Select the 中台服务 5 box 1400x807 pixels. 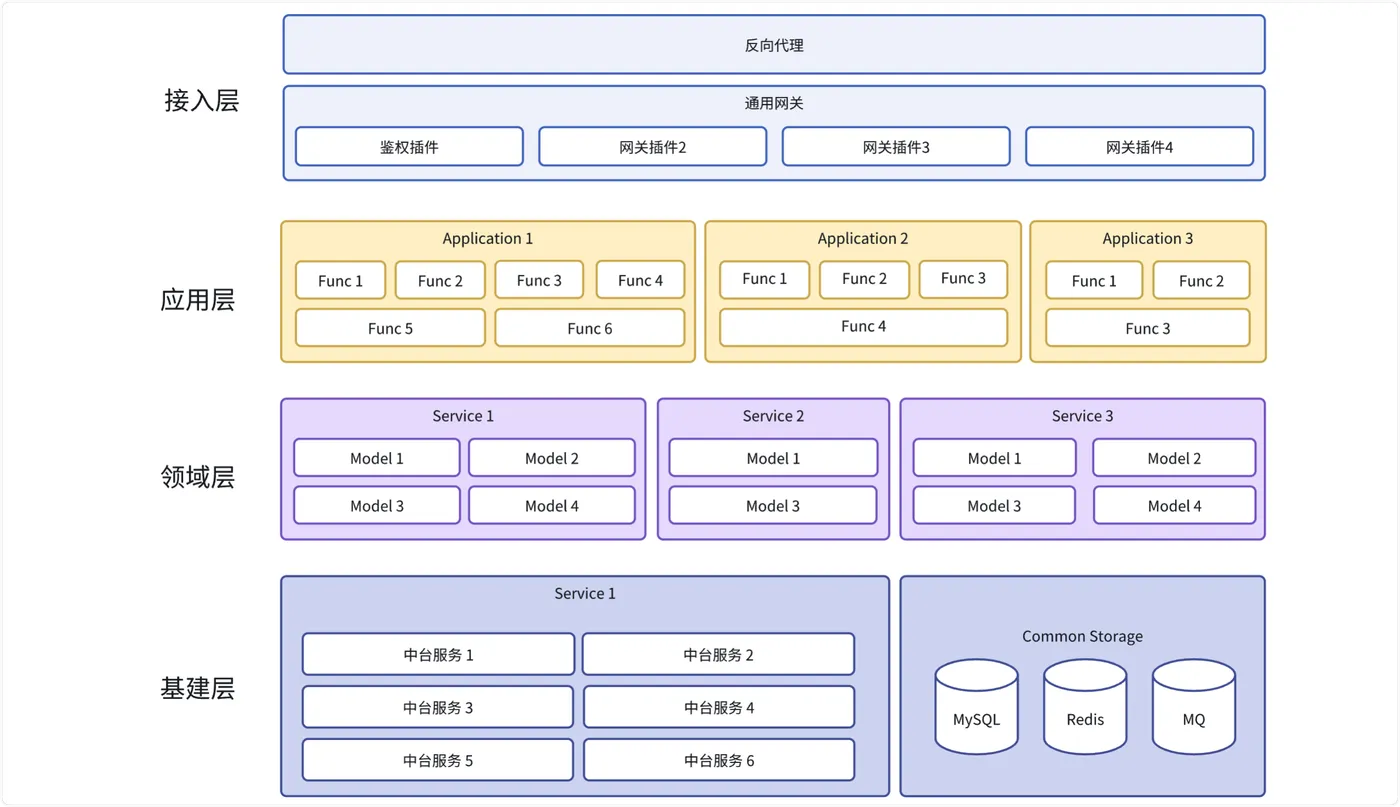(438, 760)
